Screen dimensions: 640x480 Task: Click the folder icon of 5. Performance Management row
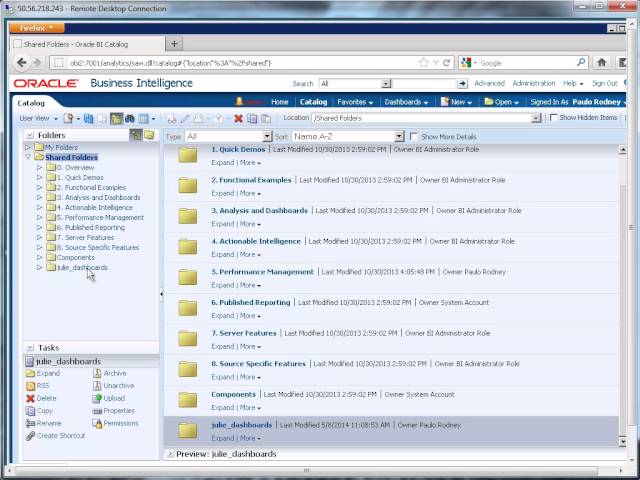pyautogui.click(x=188, y=278)
